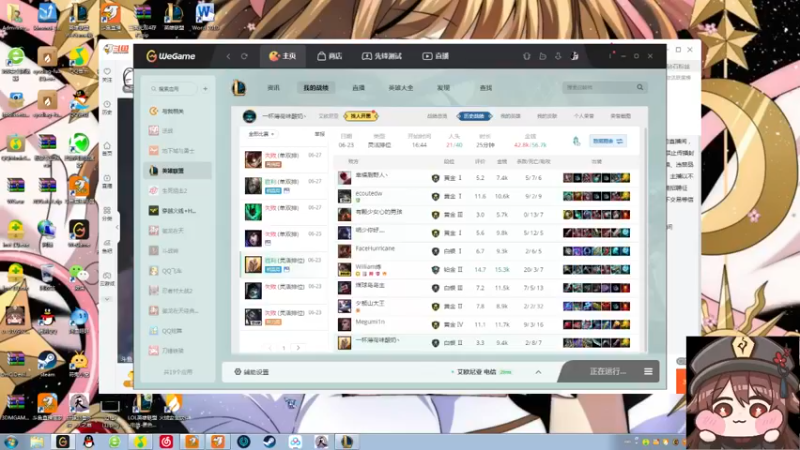Open the 发现 tab
This screenshot has height=450, width=800.
click(443, 88)
